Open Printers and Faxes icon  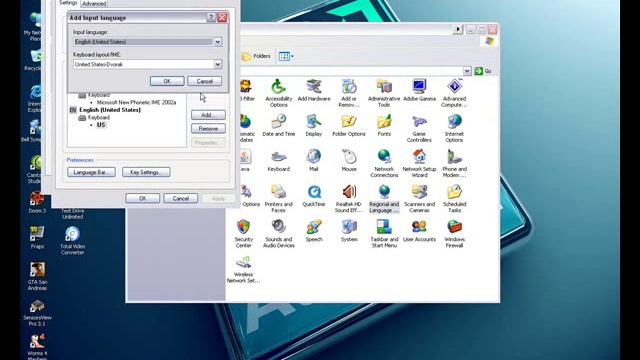click(278, 198)
